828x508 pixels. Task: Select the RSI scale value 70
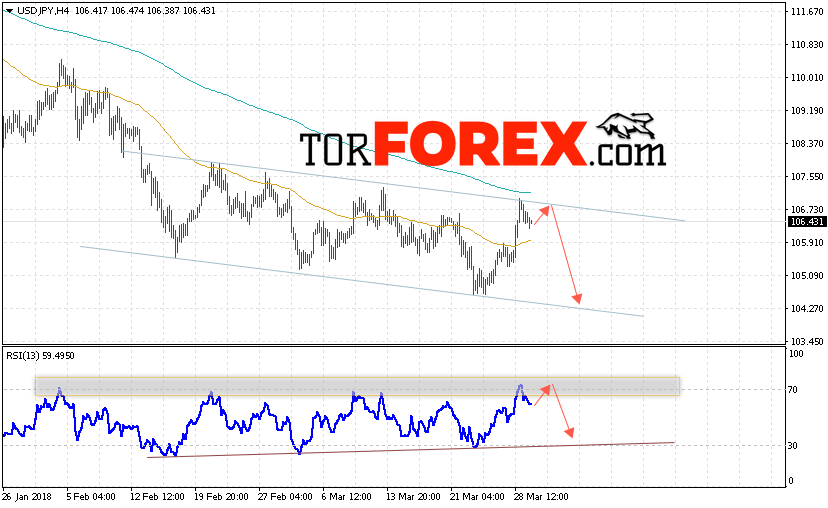tap(792, 390)
